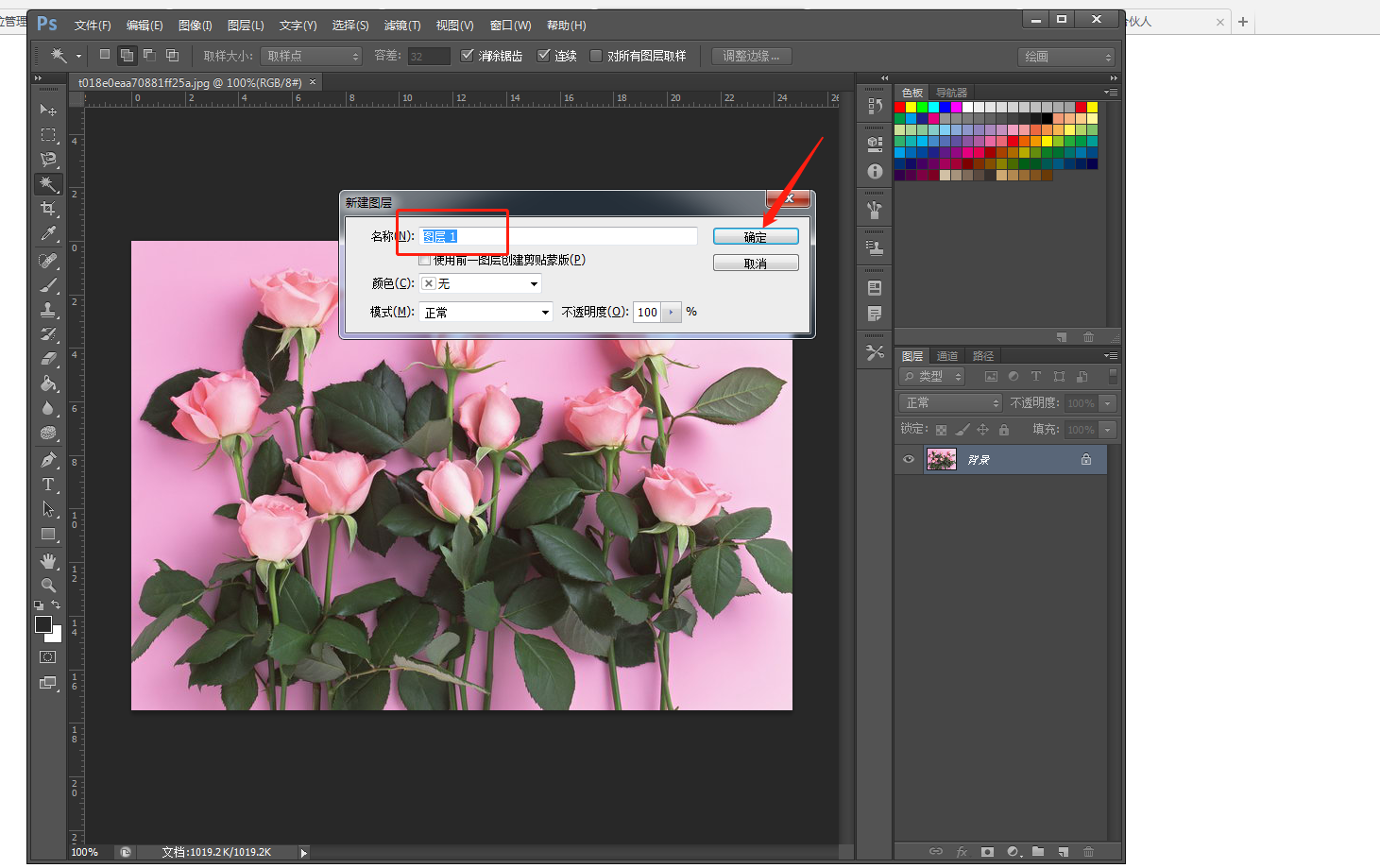
Task: Click the Cancel (取消) button
Action: 755,264
